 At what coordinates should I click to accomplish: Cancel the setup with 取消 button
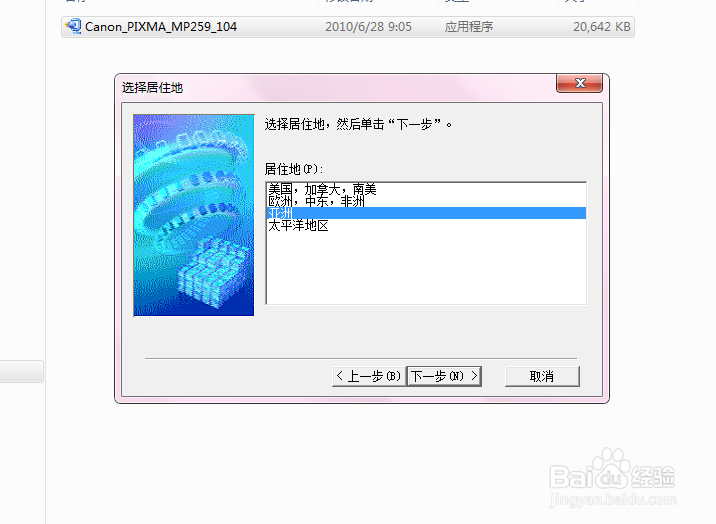pos(542,376)
